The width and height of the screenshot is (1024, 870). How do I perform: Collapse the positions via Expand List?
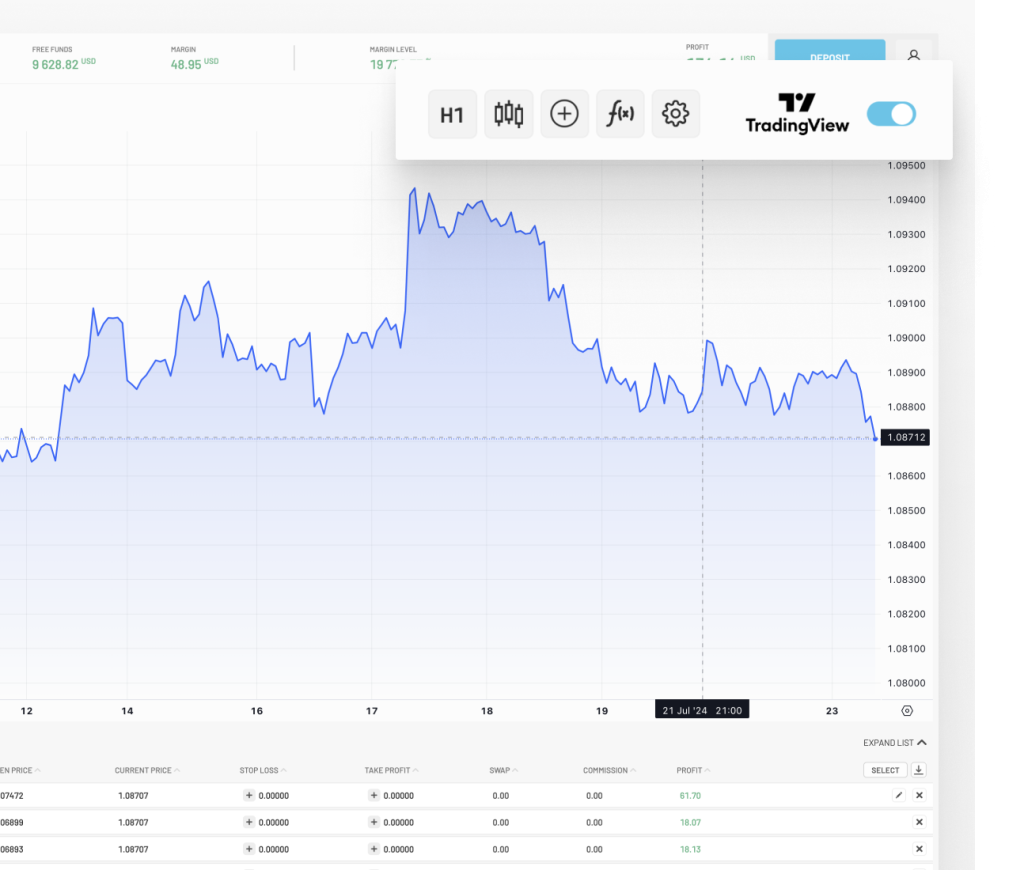click(x=895, y=743)
